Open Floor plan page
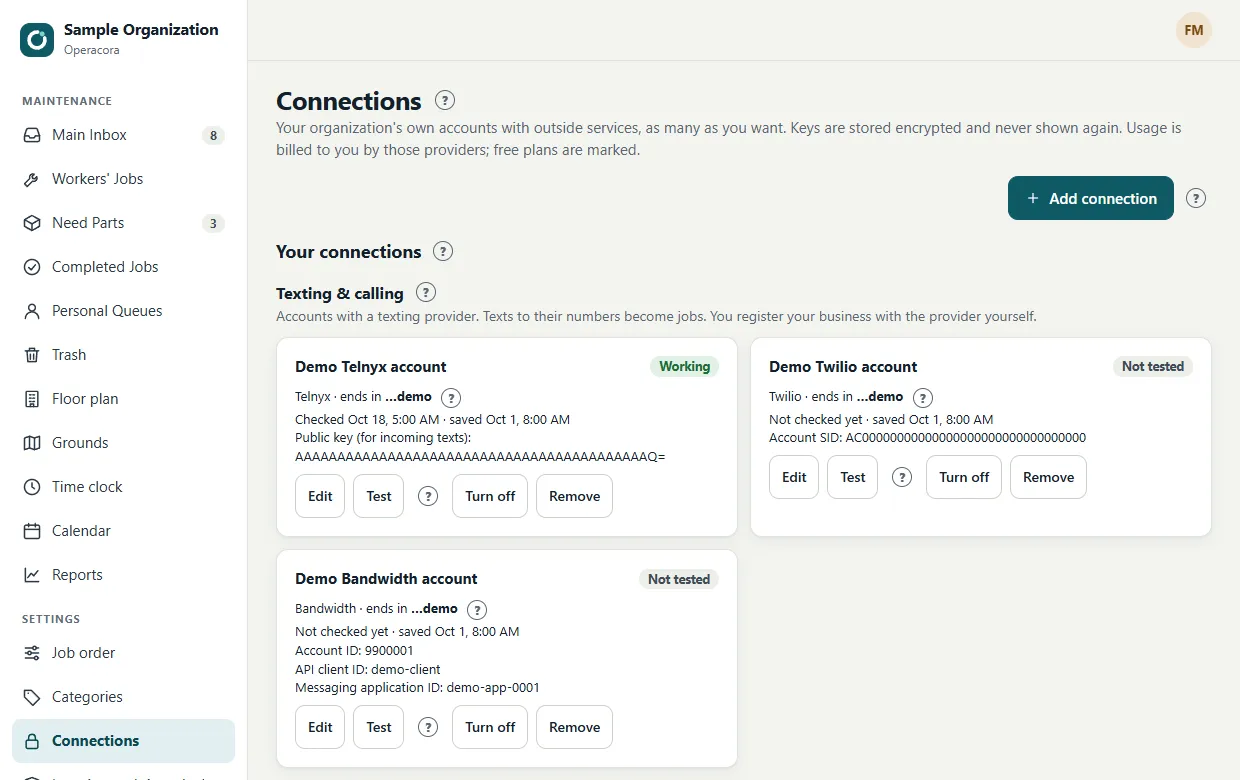The image size is (1240, 780). (x=124, y=399)
